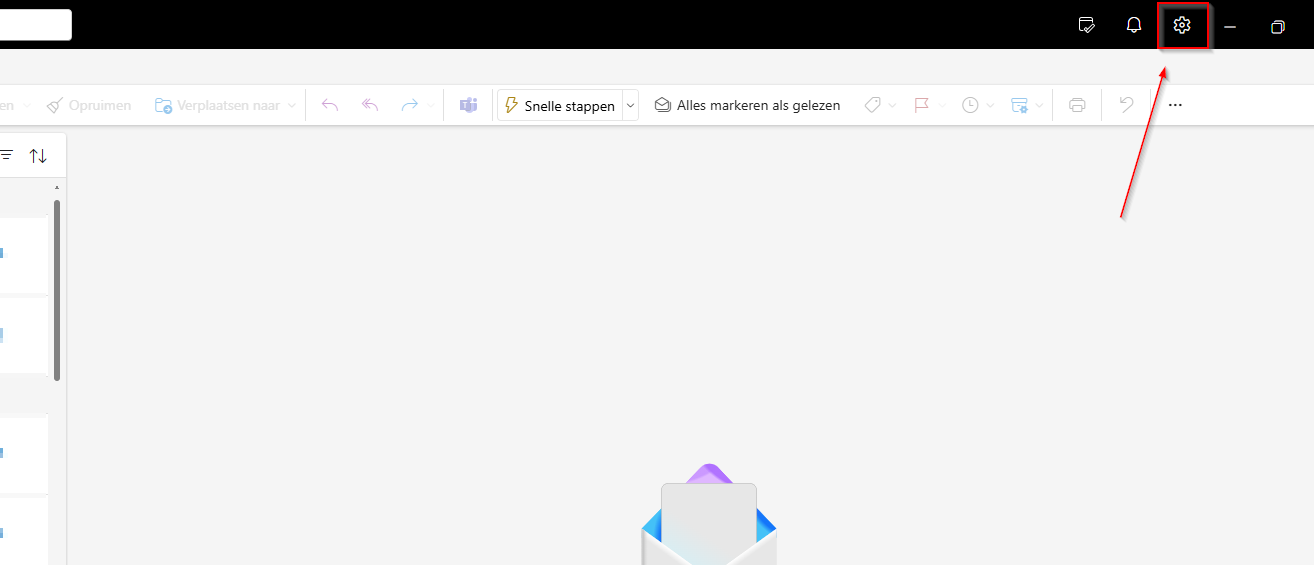Click the forward arrow icon
The image size is (1314, 565).
(x=409, y=105)
